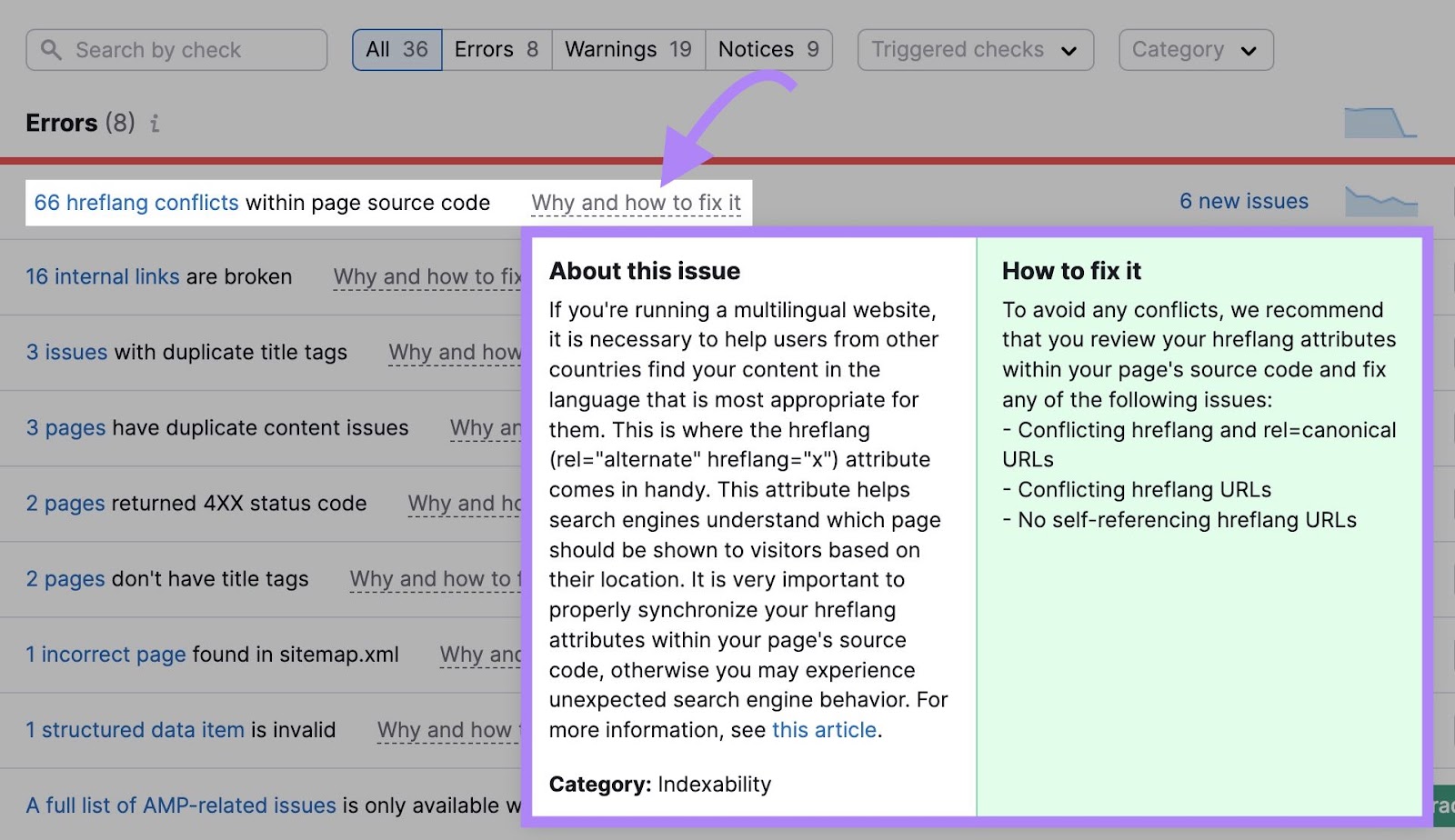Screen dimensions: 1455x840
Task: Click the trend sparkline next to Errors heading
Action: [1381, 123]
